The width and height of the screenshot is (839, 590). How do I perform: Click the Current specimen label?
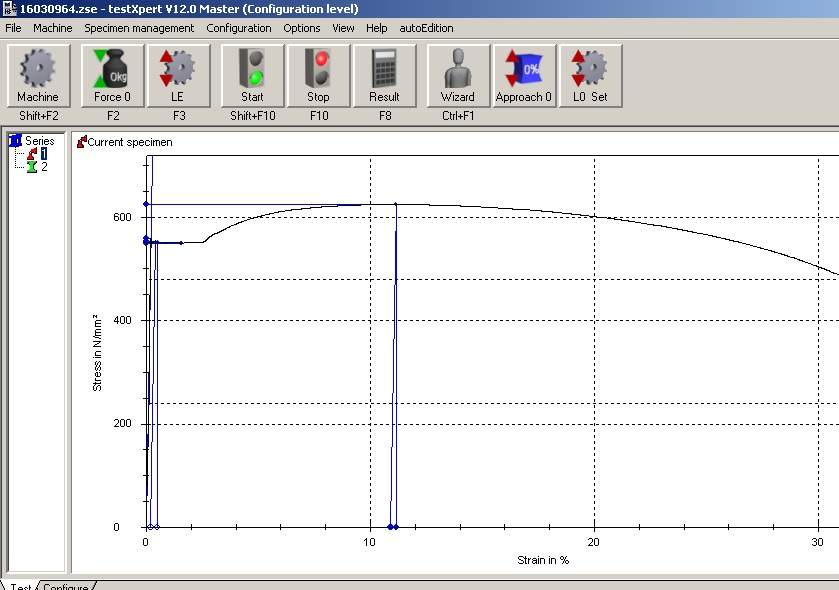130,142
